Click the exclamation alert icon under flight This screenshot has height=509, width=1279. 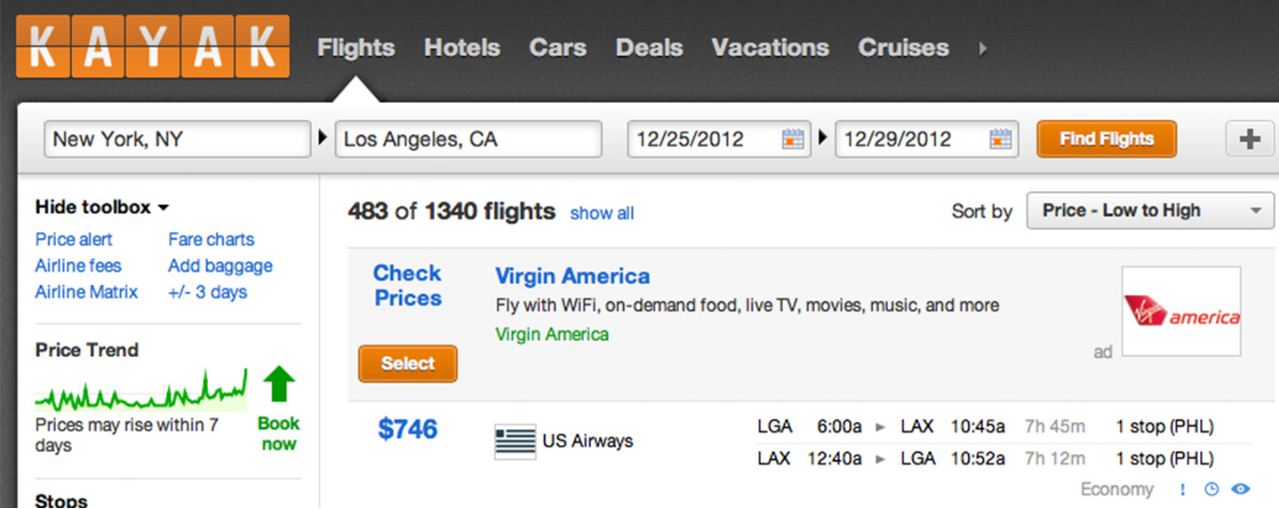[x=1183, y=490]
